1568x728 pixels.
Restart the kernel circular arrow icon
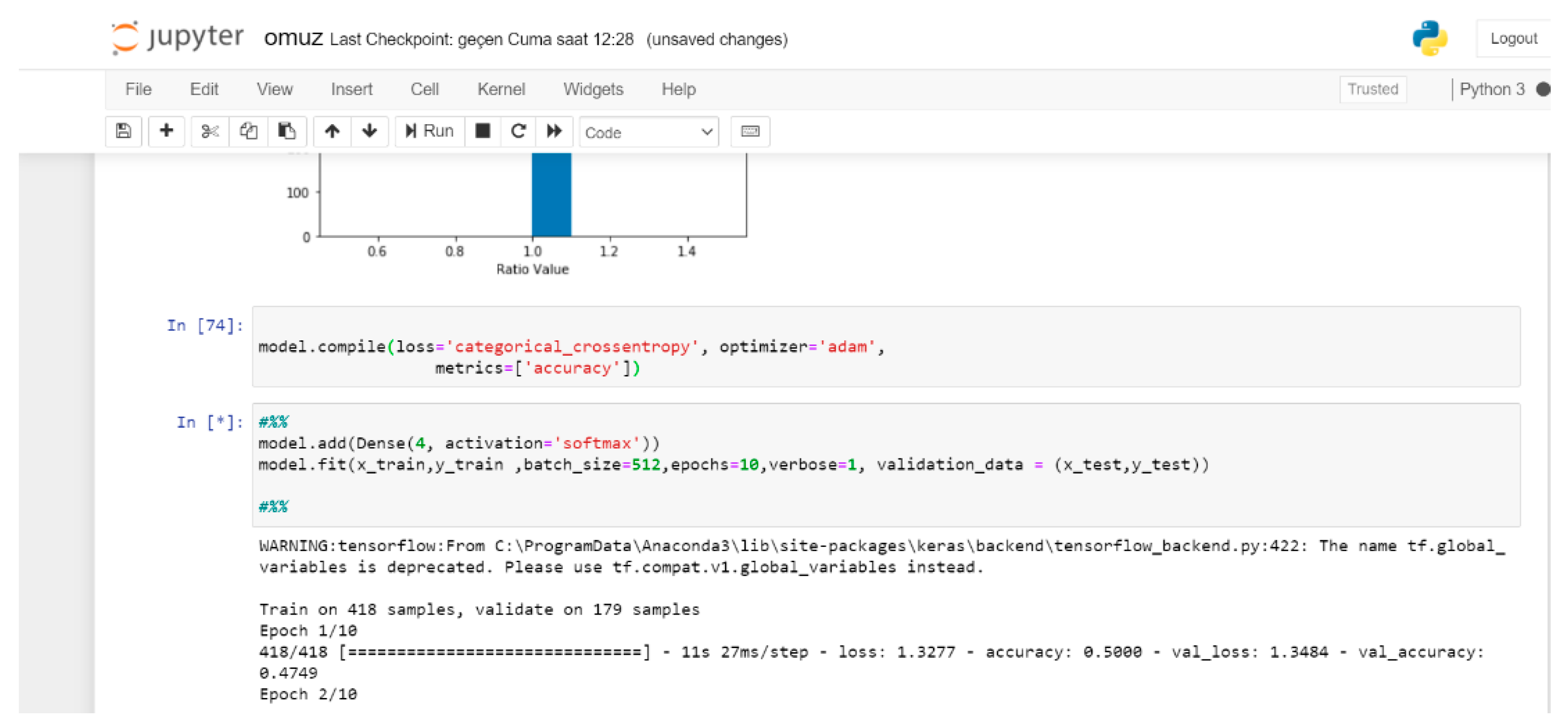pyautogui.click(x=518, y=131)
